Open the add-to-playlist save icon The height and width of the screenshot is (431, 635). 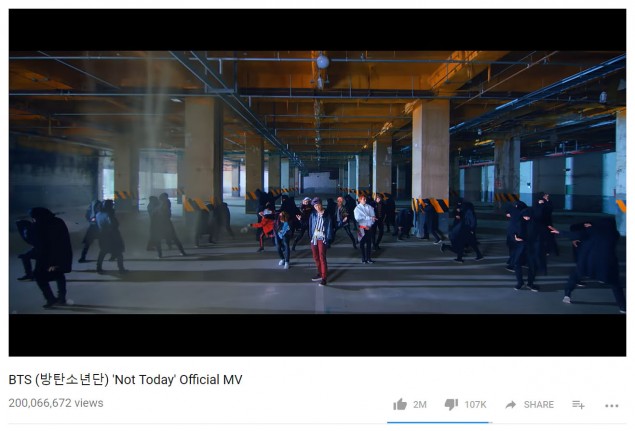pos(578,404)
